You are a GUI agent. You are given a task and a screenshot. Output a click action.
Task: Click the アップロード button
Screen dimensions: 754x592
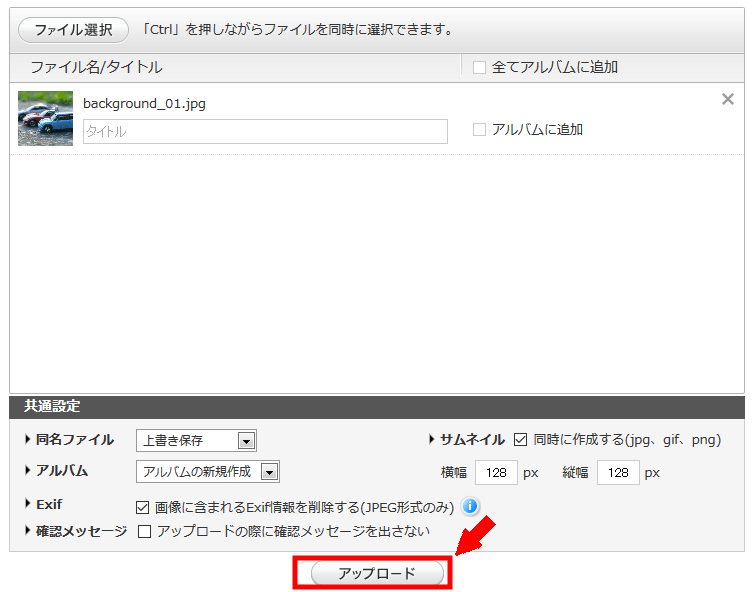377,573
